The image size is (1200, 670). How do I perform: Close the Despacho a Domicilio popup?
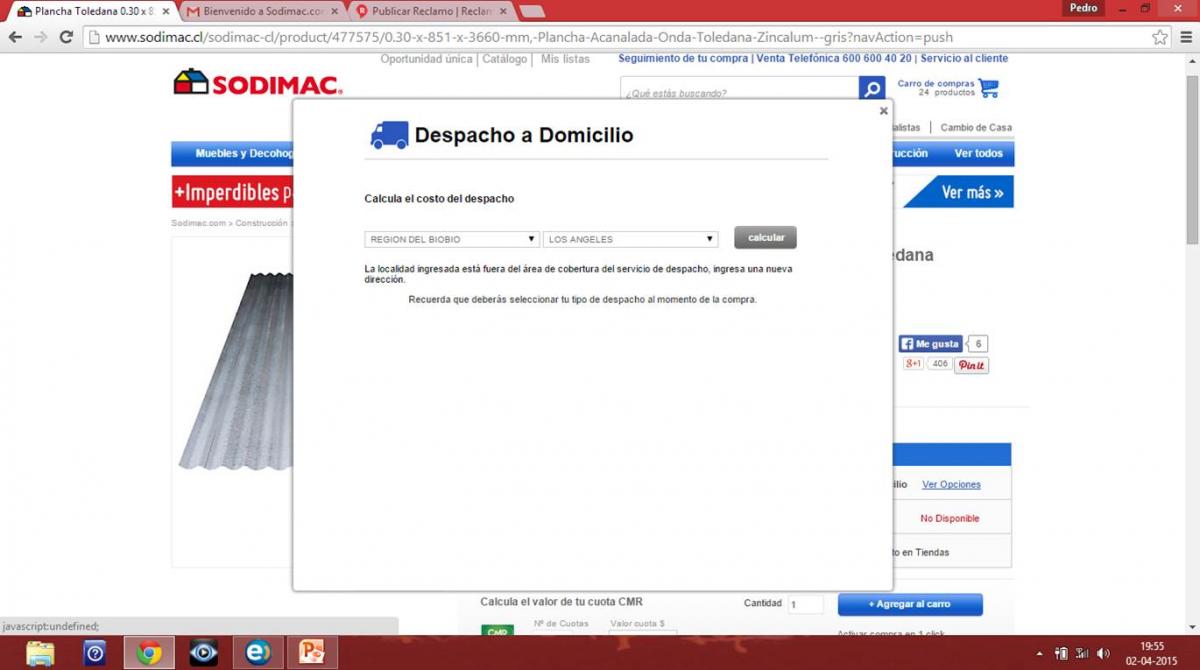[x=883, y=111]
